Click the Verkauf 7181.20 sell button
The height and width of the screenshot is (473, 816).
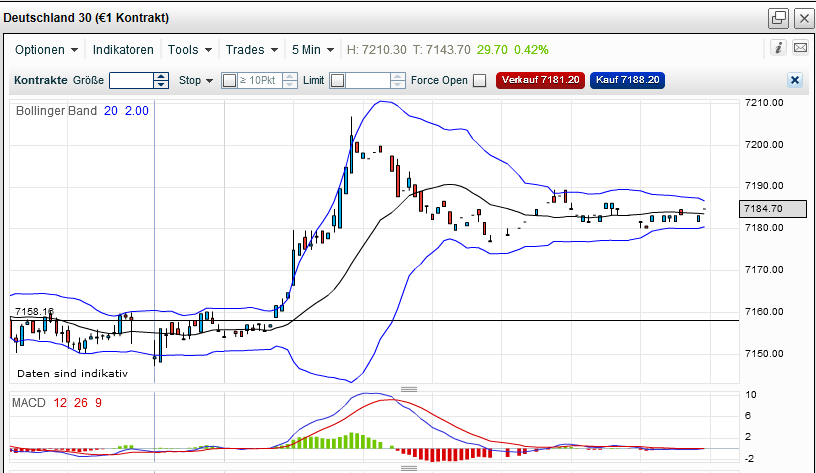coord(540,80)
